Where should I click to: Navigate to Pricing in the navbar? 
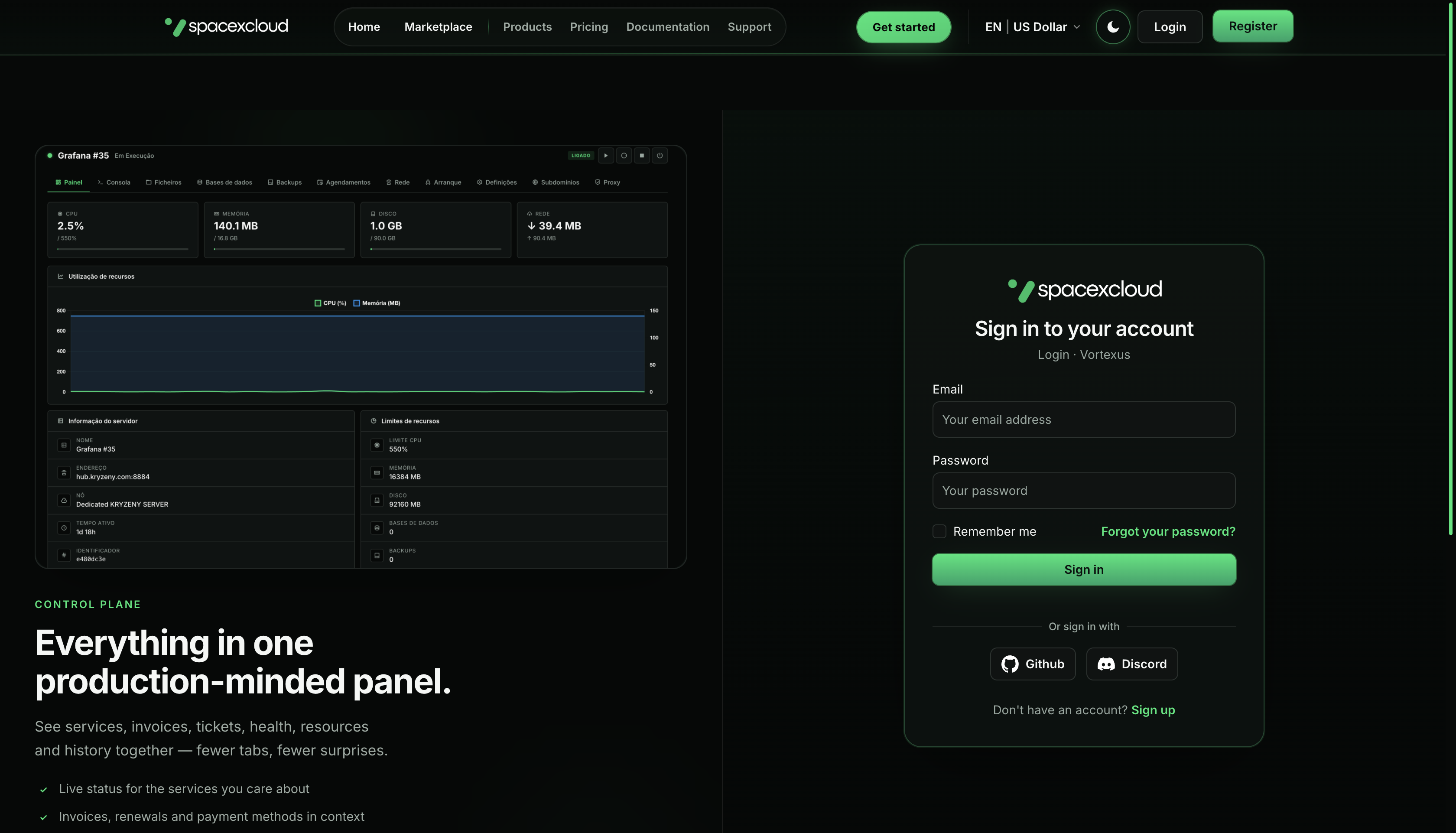(588, 27)
